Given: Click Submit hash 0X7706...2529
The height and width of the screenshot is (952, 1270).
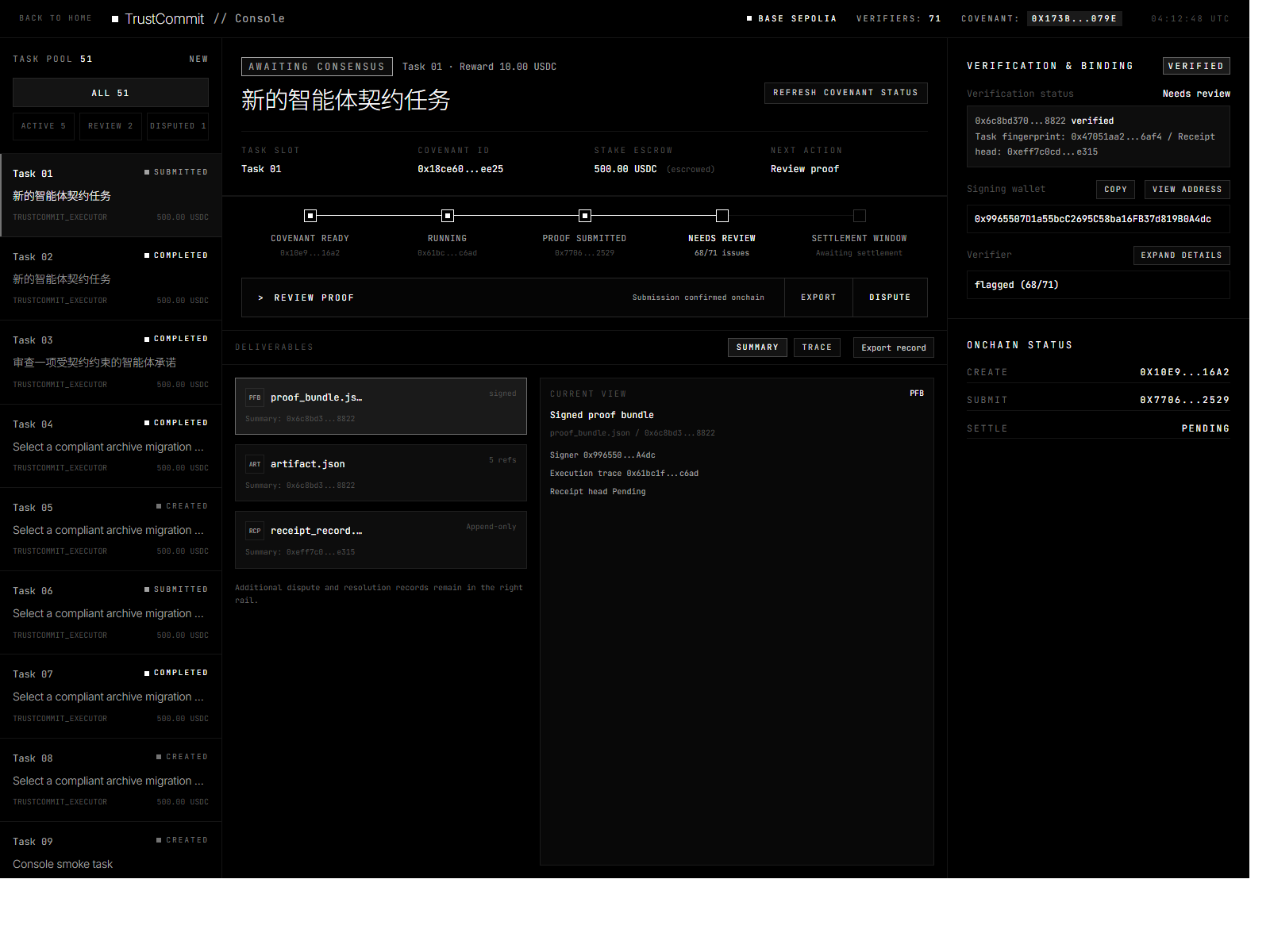Looking at the screenshot, I should pos(1184,400).
